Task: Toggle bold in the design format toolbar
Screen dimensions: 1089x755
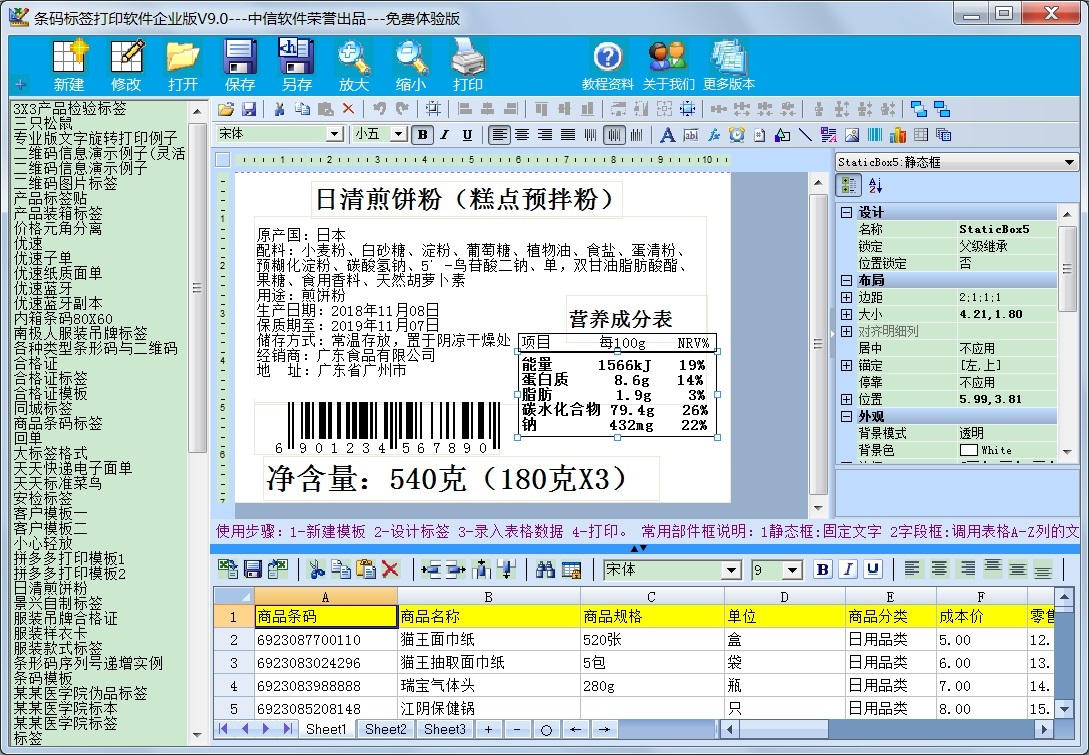Action: pos(422,135)
